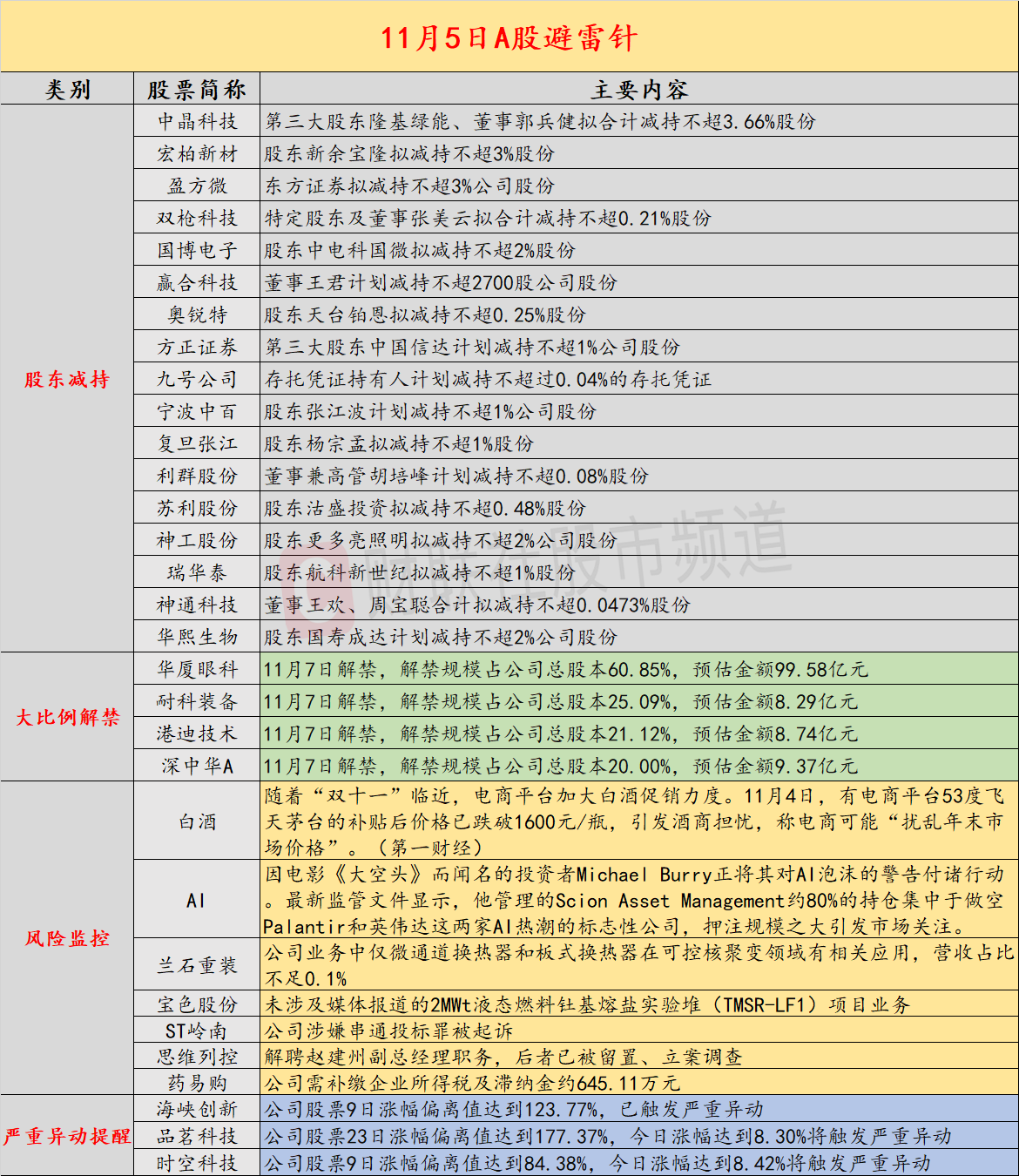
Task: Click the 风险监控 category cell
Action: click(67, 938)
